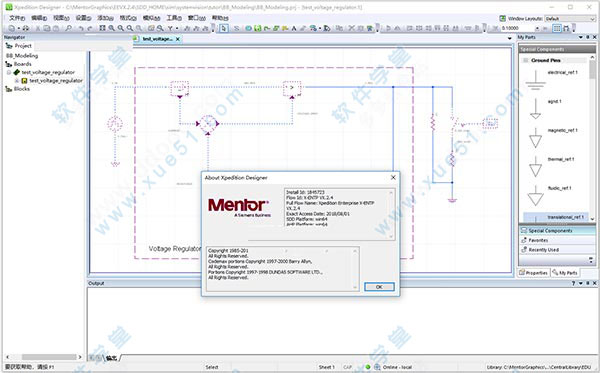Click the Paste clipboard icon
Viewport: 600px width, 373px height.
pos(56,28)
